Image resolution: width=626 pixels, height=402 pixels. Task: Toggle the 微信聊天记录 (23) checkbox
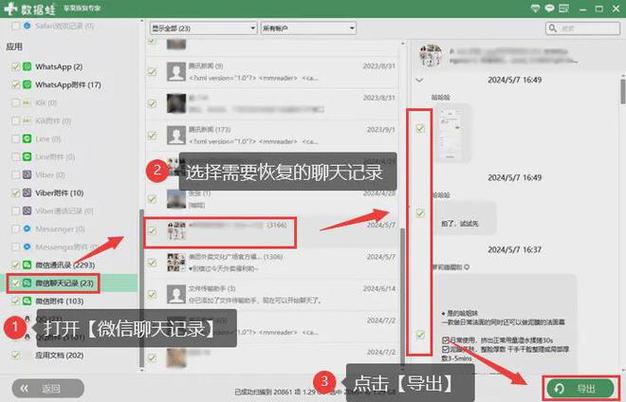pos(16,283)
